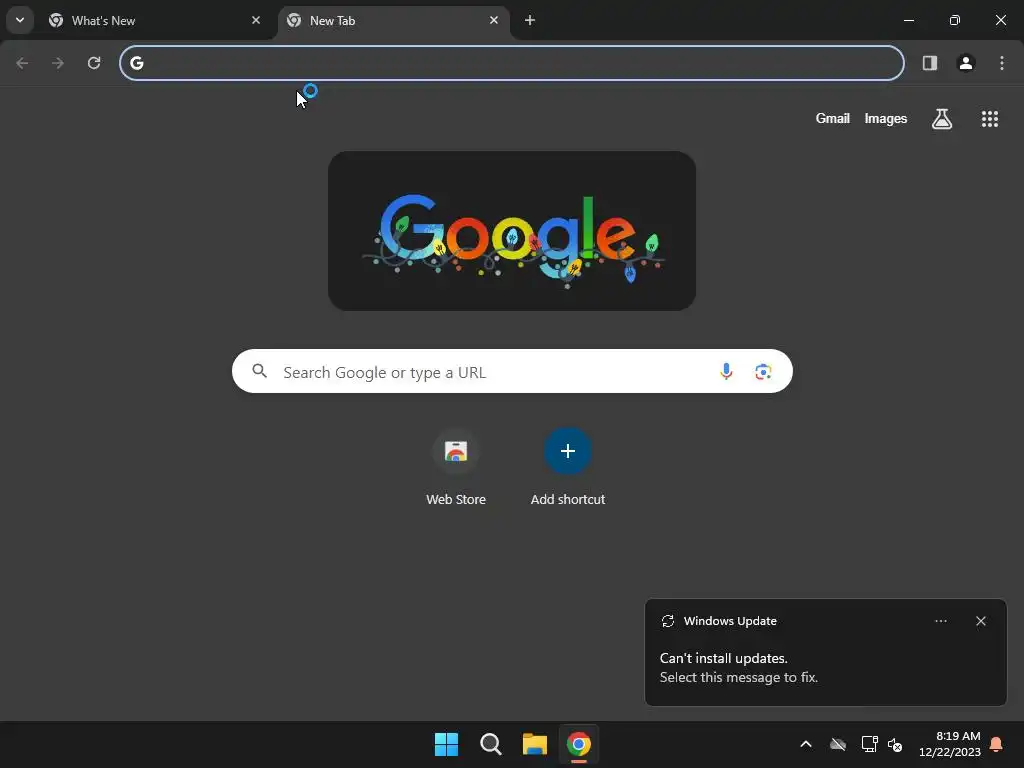Open the Images link

[886, 118]
